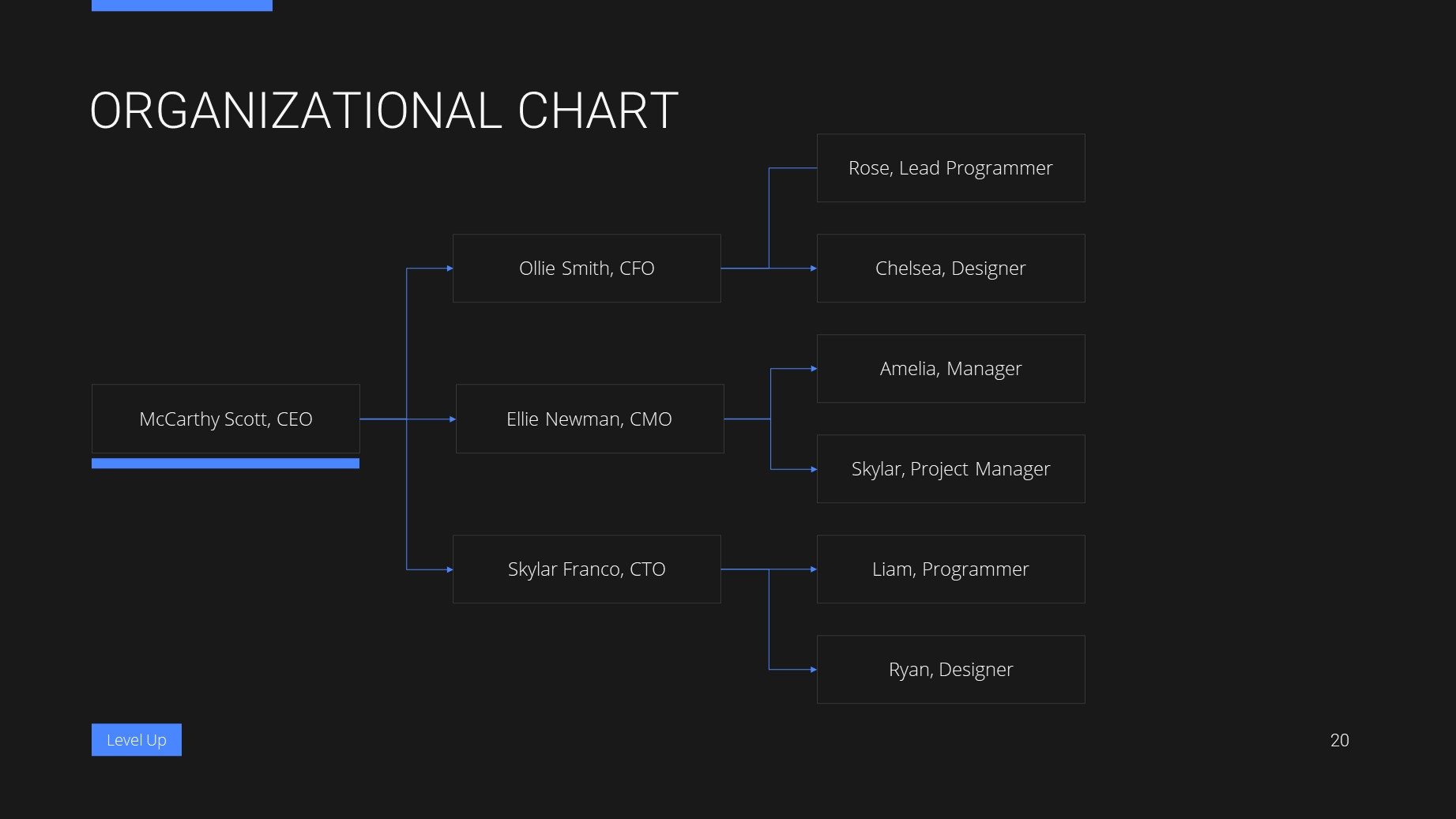Select the Chelsea, Designer box
Image resolution: width=1456 pixels, height=819 pixels.
click(x=951, y=269)
